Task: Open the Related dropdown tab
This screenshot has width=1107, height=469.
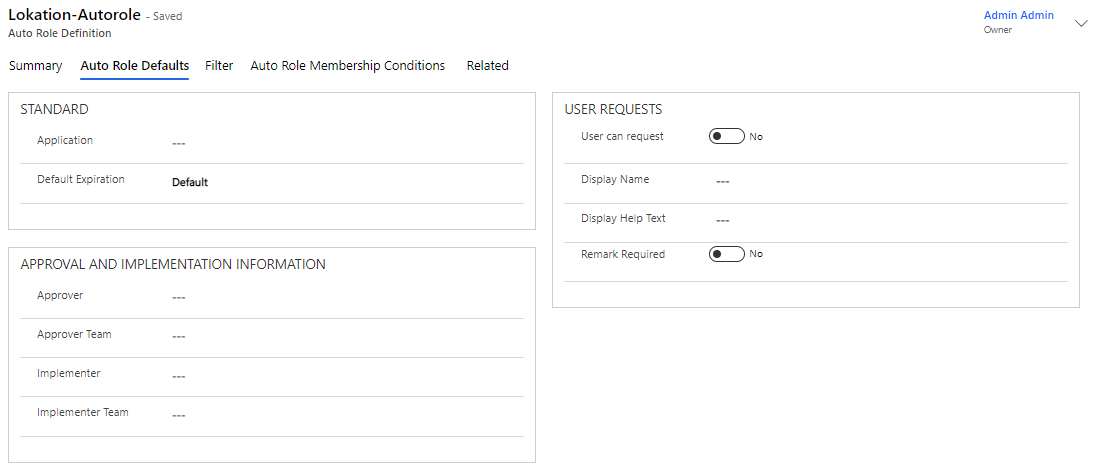Action: click(488, 66)
